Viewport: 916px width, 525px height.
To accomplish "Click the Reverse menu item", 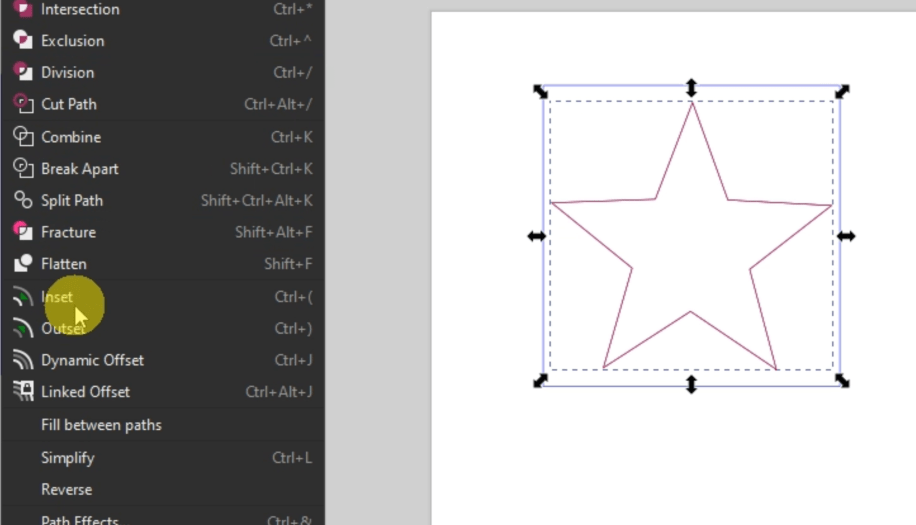I will coord(66,490).
